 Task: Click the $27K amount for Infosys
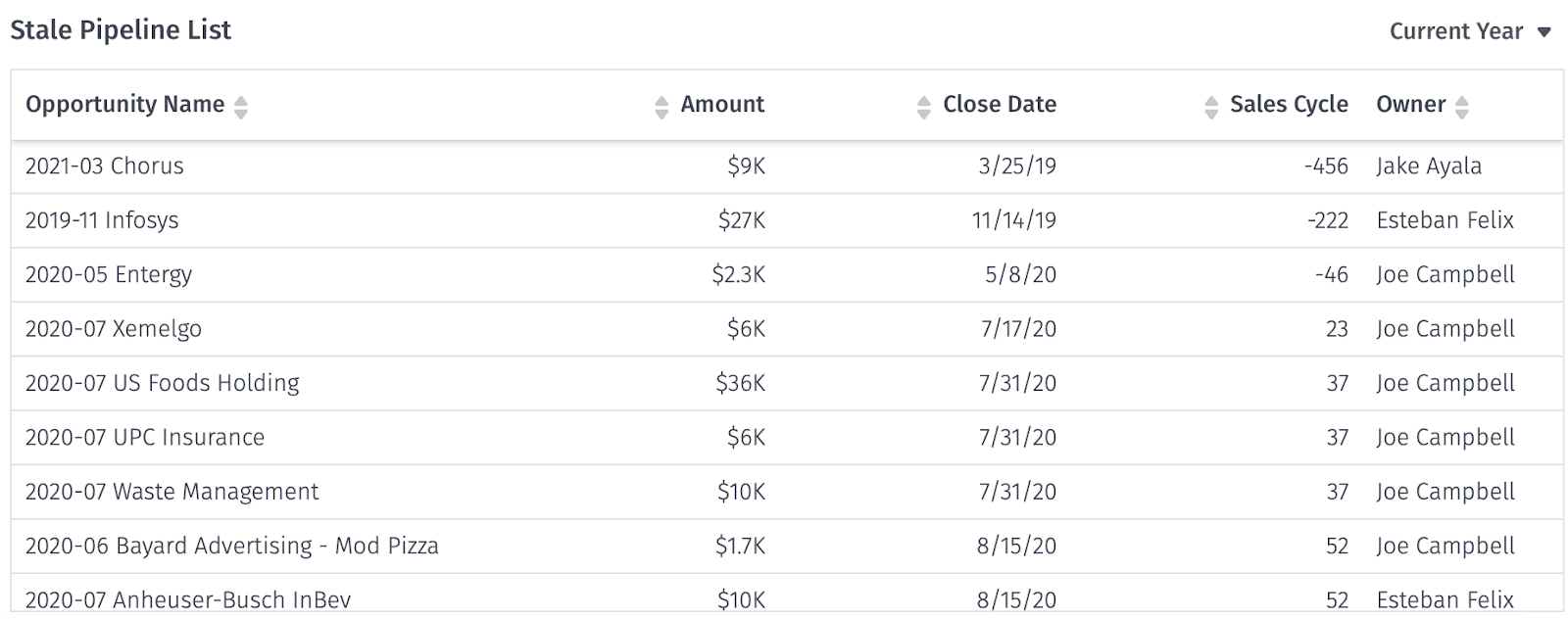click(741, 220)
